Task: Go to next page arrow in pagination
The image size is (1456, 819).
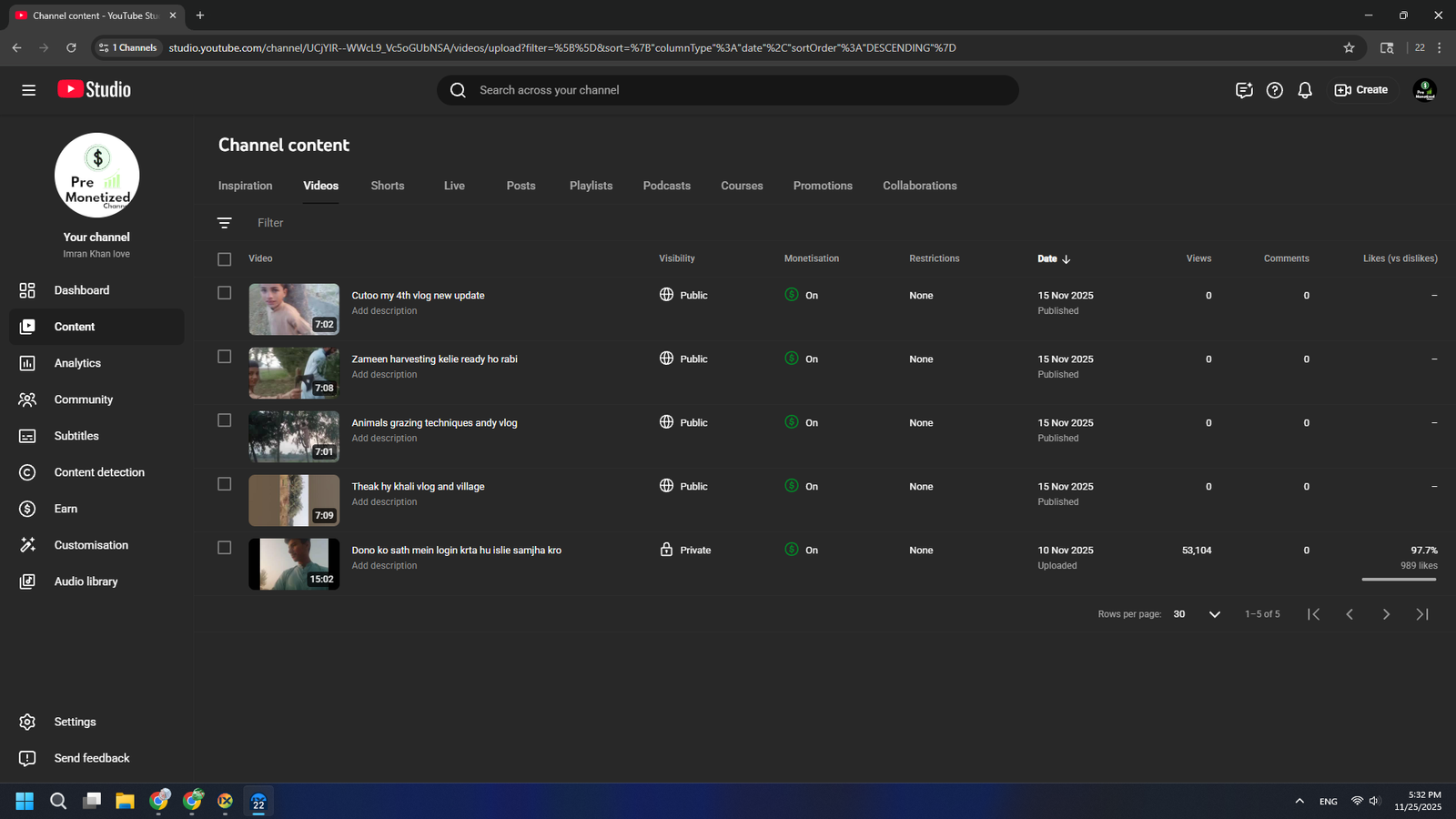Action: [x=1386, y=614]
